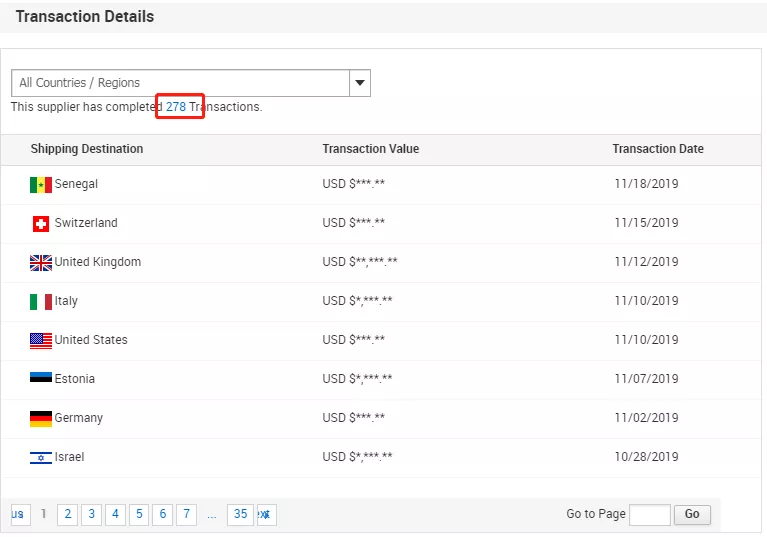Image resolution: width=767 pixels, height=537 pixels.
Task: Focus the Go to Page input field
Action: [x=649, y=515]
